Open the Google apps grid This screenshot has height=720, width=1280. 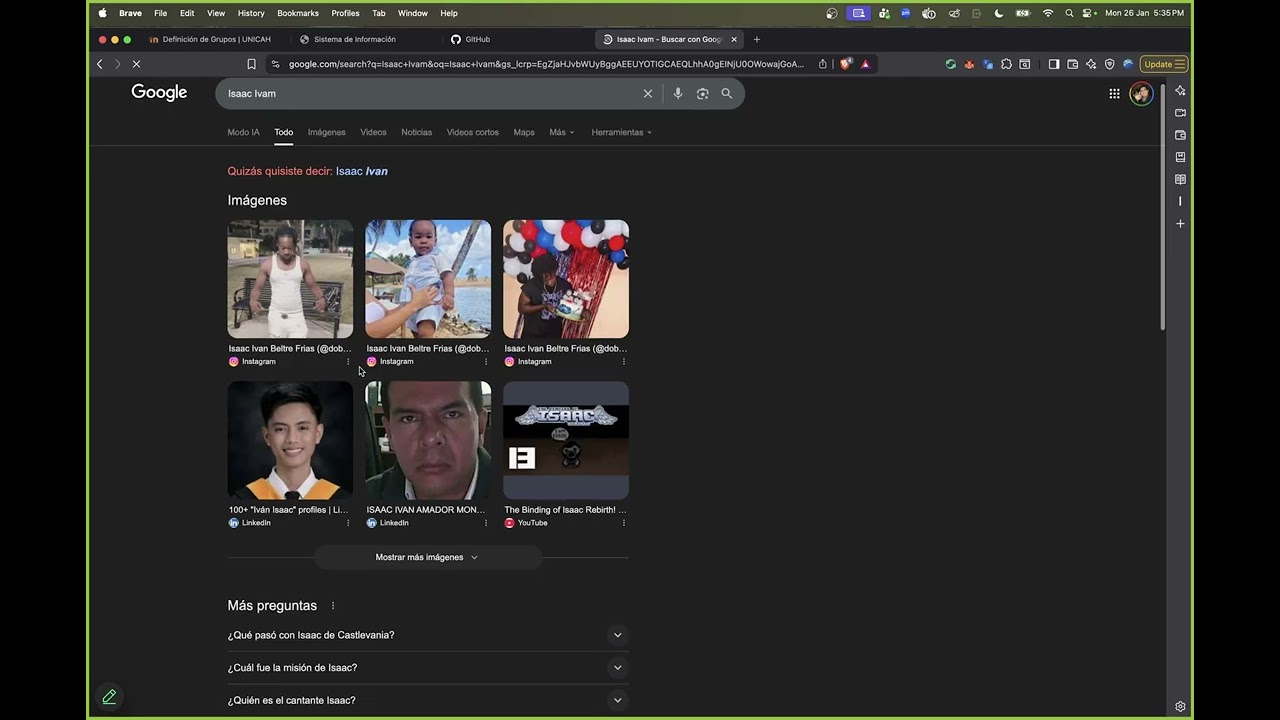click(x=1114, y=93)
